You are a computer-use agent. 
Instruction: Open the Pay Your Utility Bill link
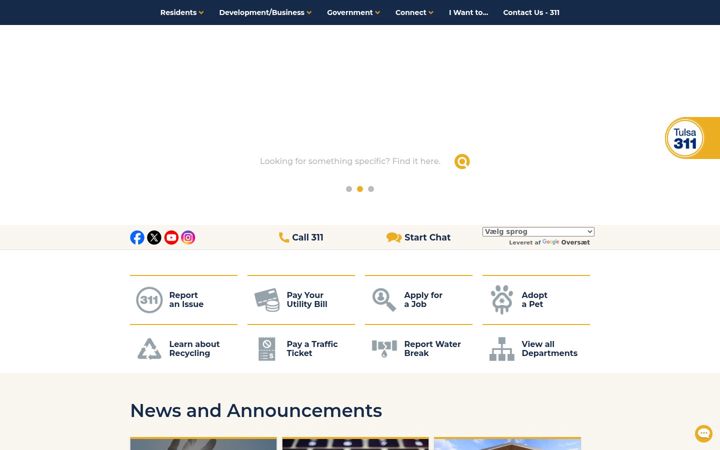click(x=307, y=300)
